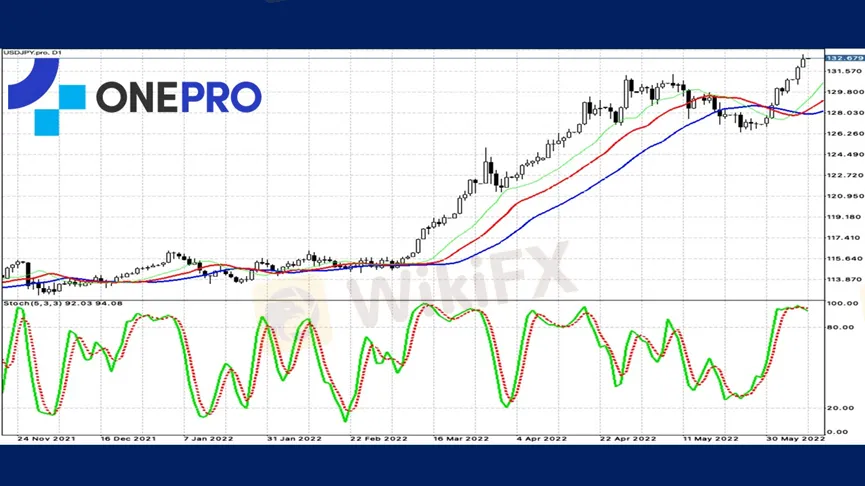This screenshot has height=486, width=865.
Task: Click the 7 Jan 2022 date label
Action: click(x=208, y=439)
